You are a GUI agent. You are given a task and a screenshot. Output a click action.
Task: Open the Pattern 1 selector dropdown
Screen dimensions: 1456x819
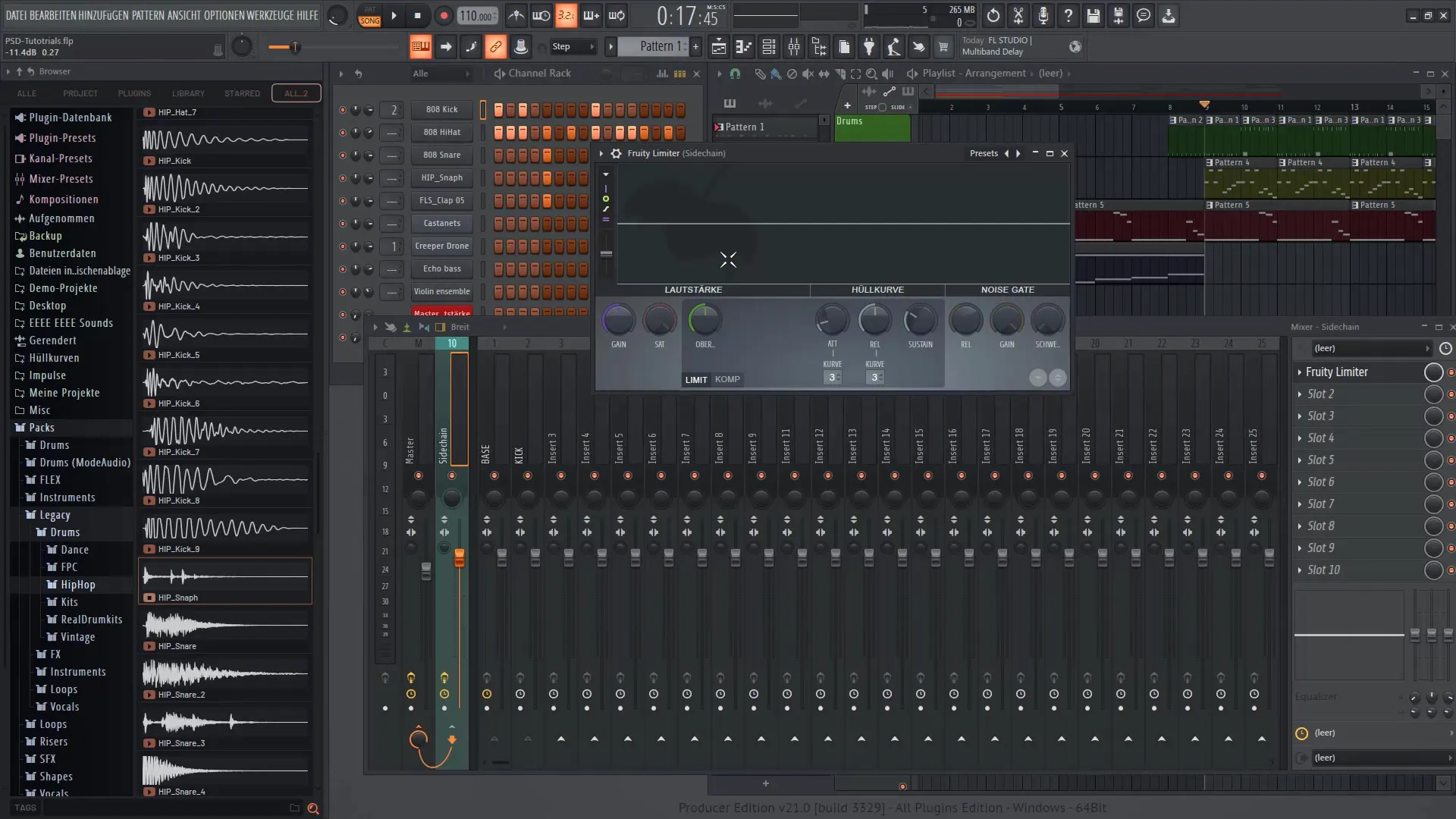click(653, 47)
